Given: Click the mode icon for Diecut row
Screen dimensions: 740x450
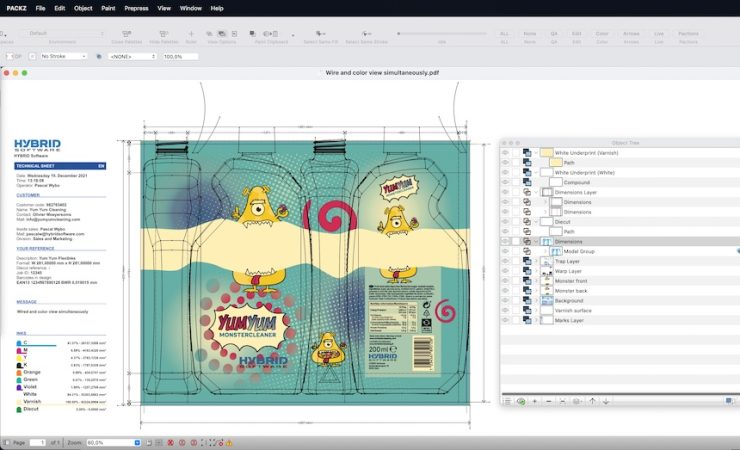Looking at the screenshot, I should coord(527,222).
